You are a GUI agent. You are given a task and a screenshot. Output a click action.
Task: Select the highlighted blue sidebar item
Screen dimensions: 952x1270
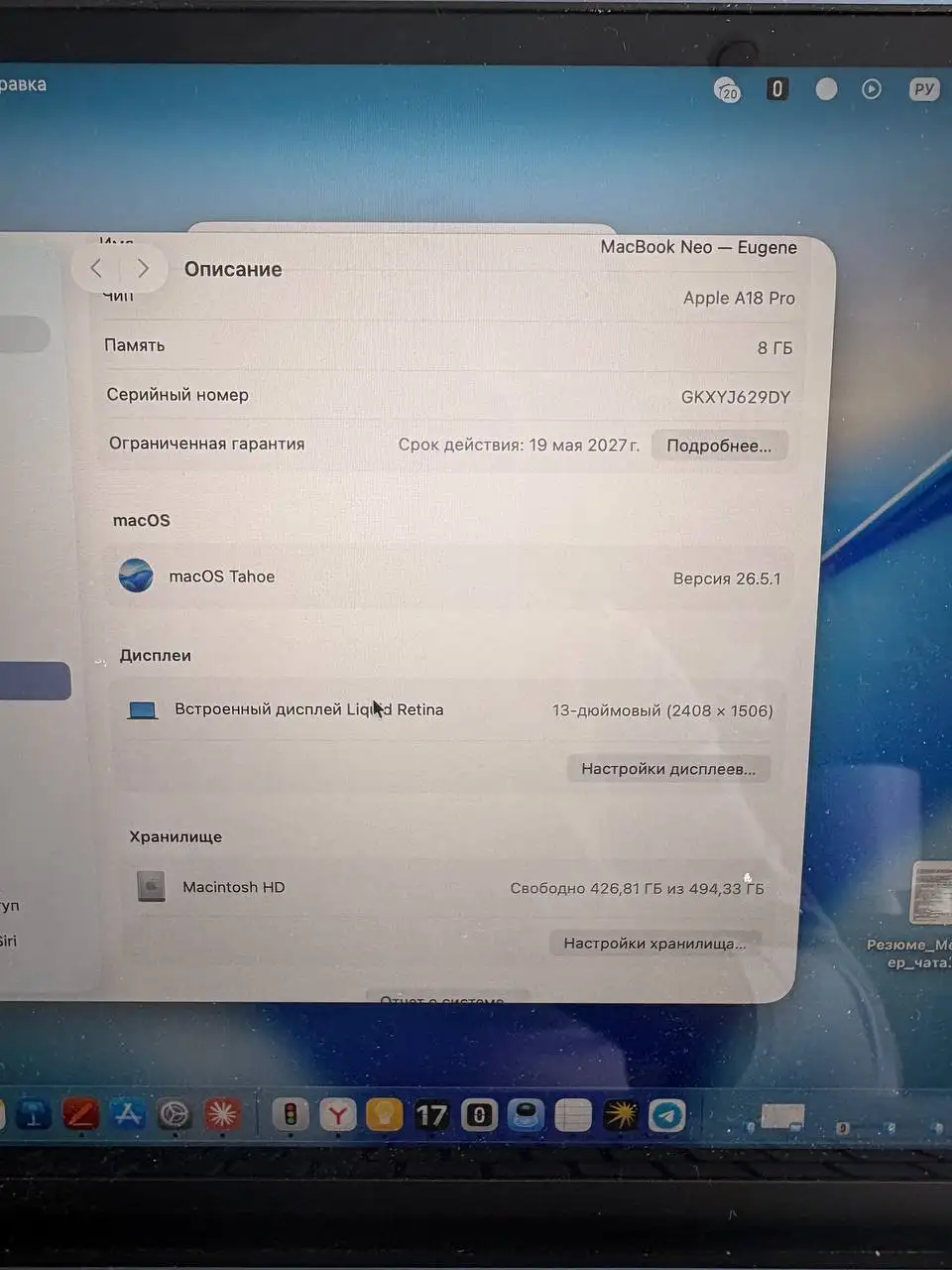tap(35, 682)
